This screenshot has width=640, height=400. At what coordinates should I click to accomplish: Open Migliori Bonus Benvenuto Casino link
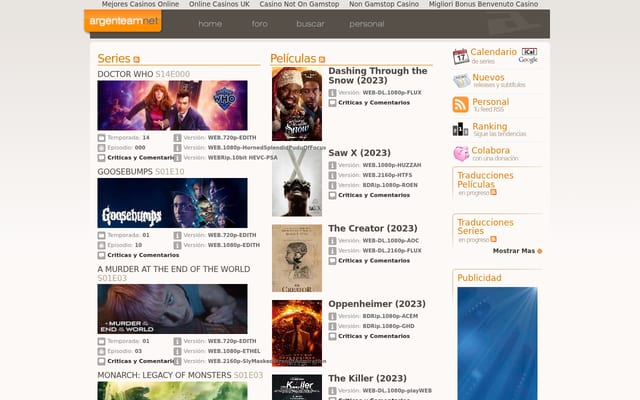pos(483,4)
